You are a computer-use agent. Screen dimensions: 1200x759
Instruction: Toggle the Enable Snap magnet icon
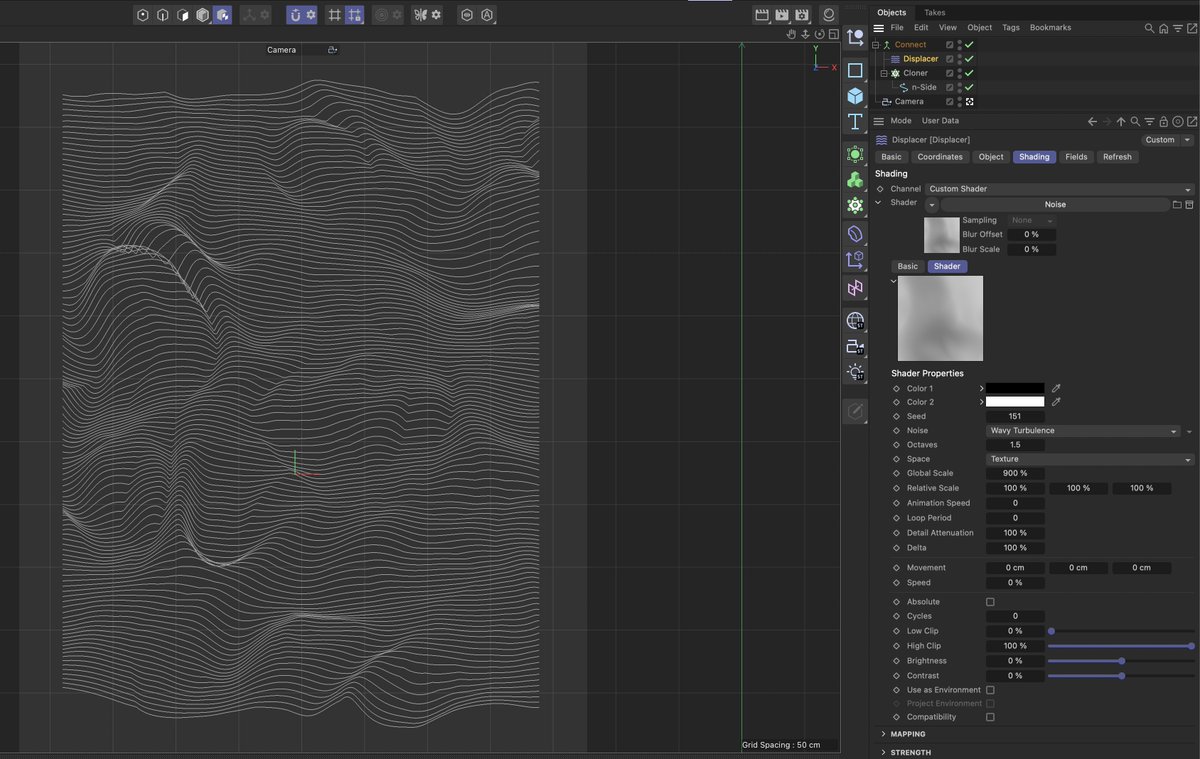(x=295, y=15)
